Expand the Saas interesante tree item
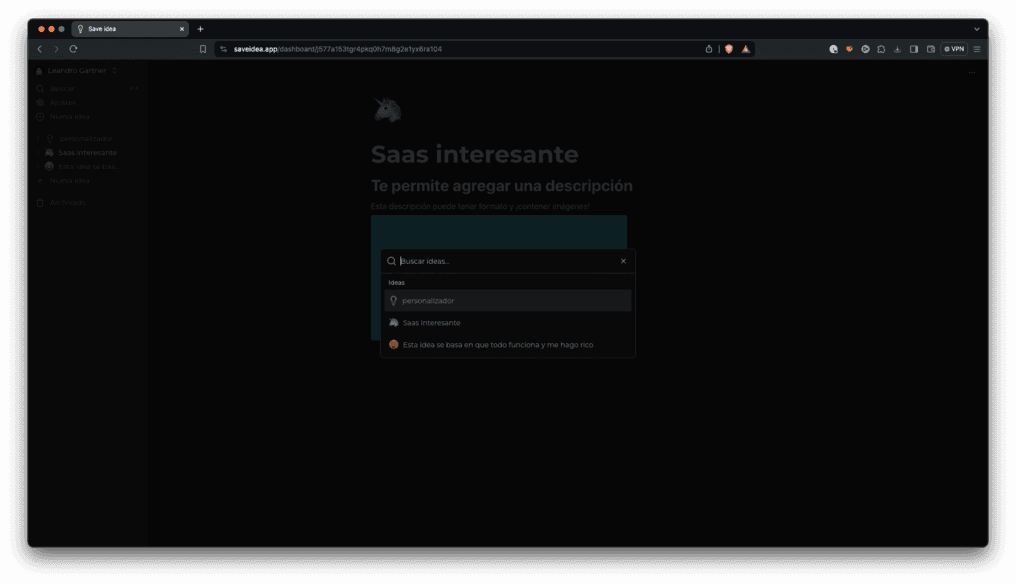This screenshot has height=584, width=1016. [x=38, y=152]
